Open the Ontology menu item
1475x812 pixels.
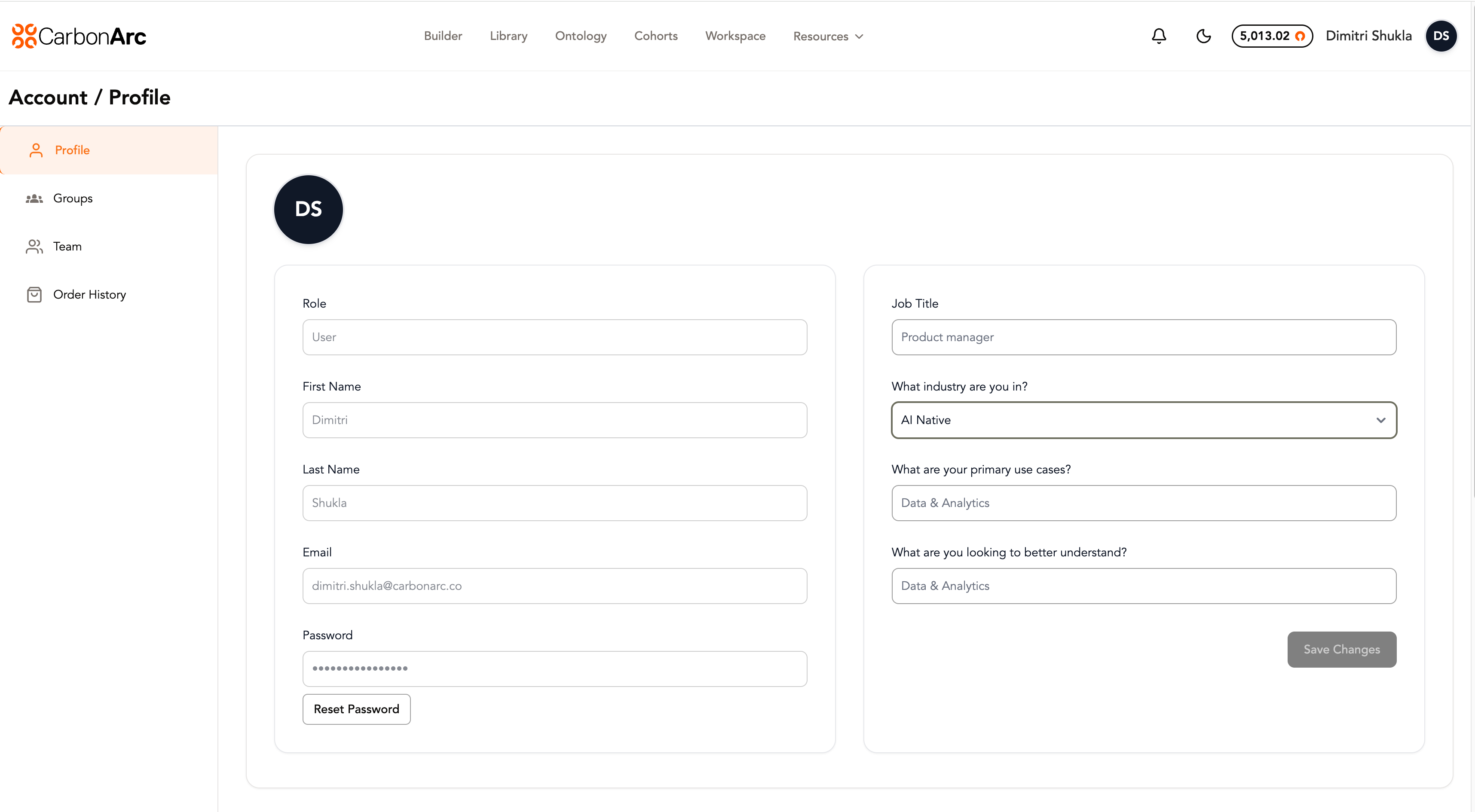click(x=580, y=36)
